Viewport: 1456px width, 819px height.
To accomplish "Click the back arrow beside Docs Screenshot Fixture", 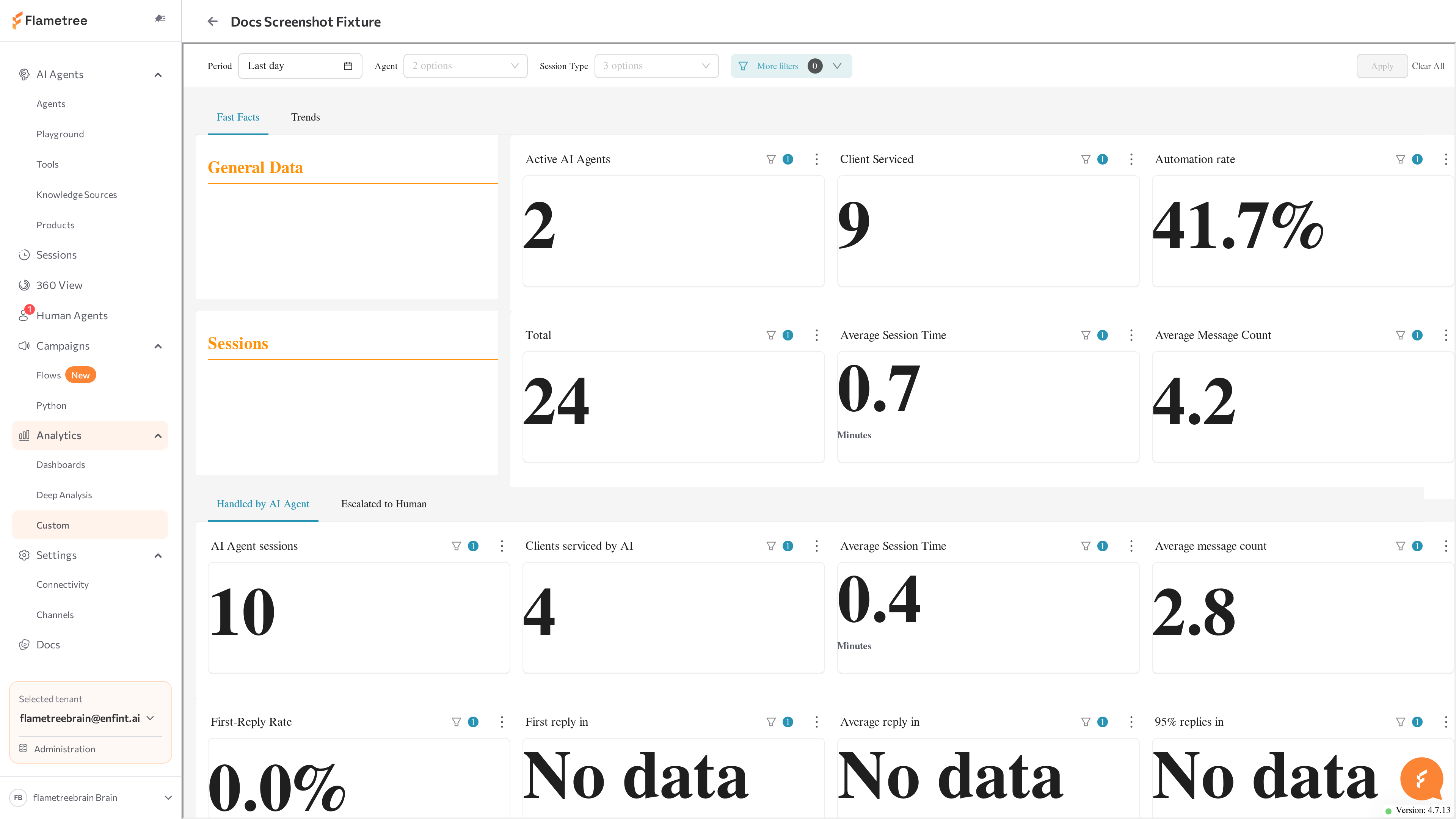I will click(212, 22).
